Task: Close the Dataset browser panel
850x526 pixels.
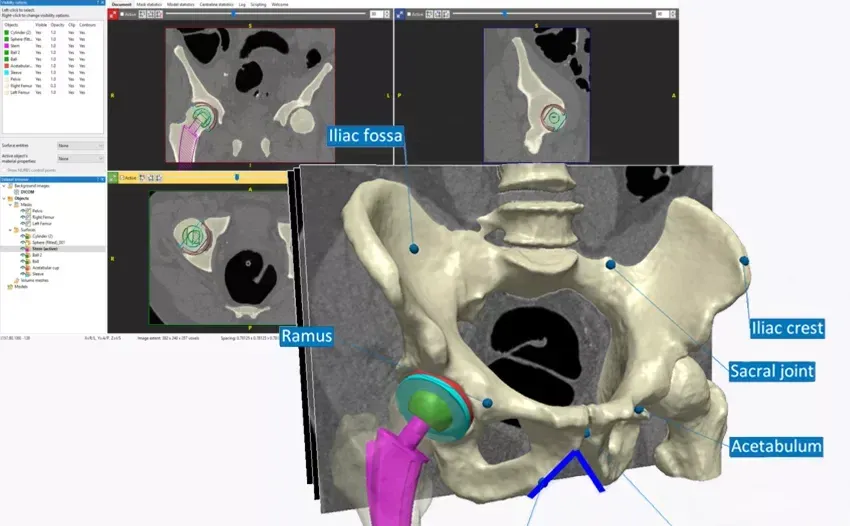Action: pos(102,179)
